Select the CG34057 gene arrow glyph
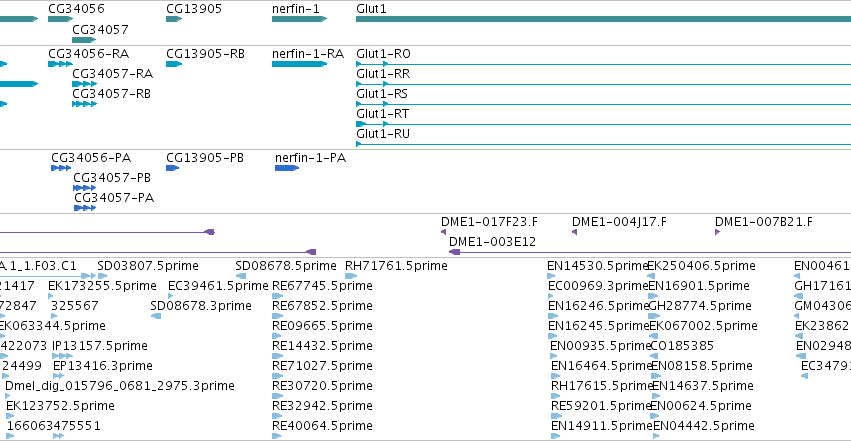 pyautogui.click(x=84, y=40)
